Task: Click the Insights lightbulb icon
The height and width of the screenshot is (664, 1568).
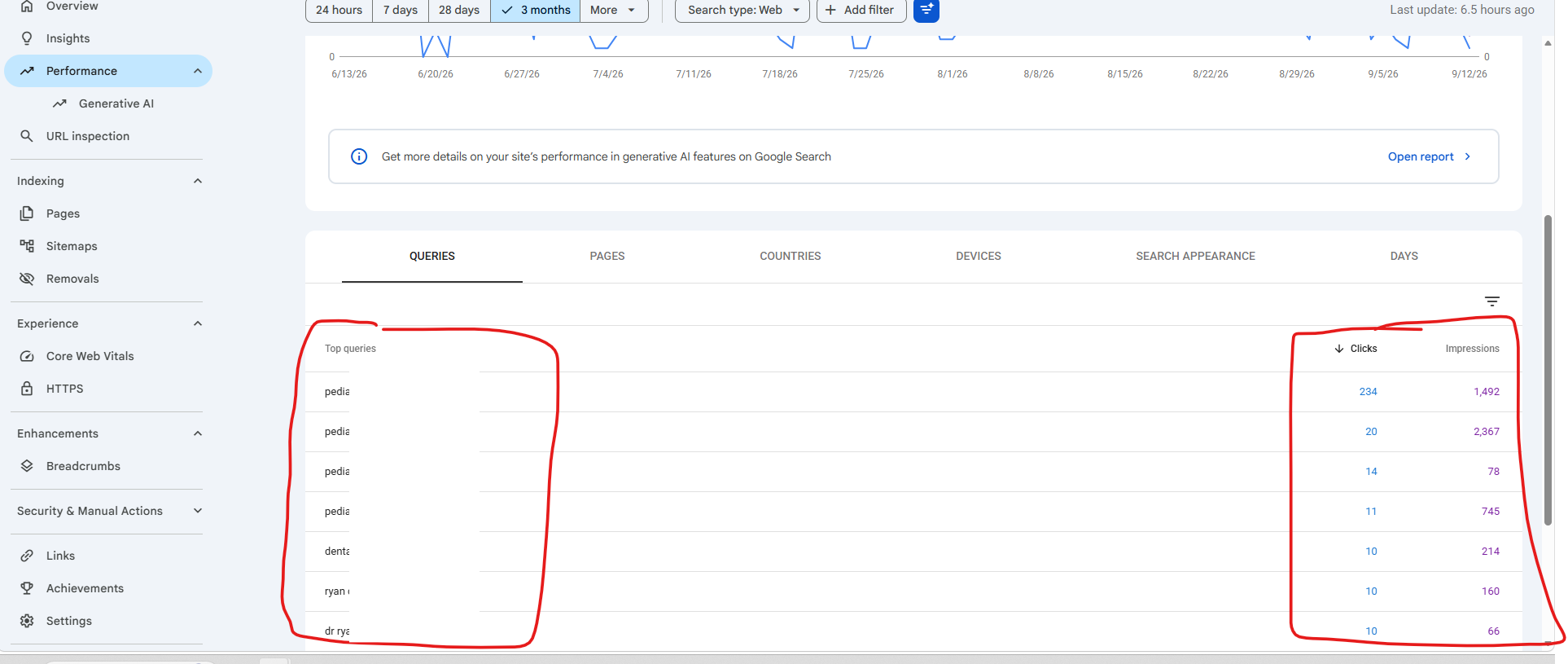Action: coord(27,38)
